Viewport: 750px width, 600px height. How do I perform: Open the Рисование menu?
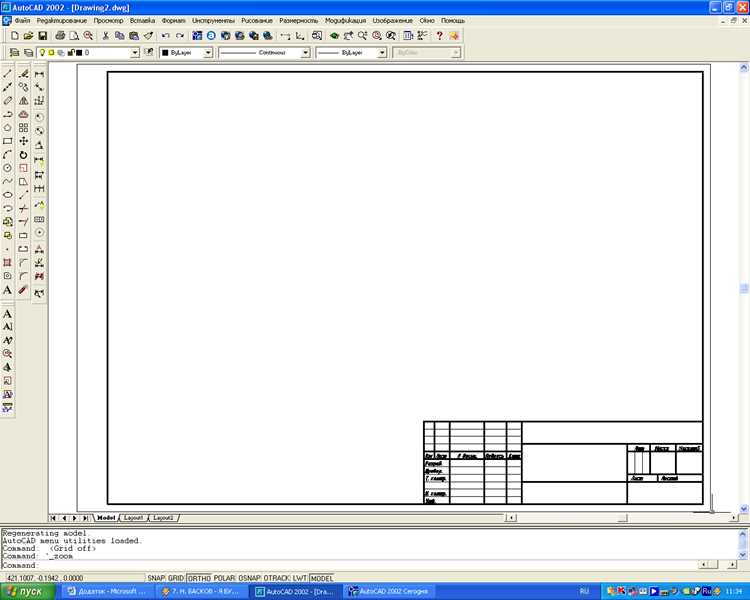coord(256,21)
